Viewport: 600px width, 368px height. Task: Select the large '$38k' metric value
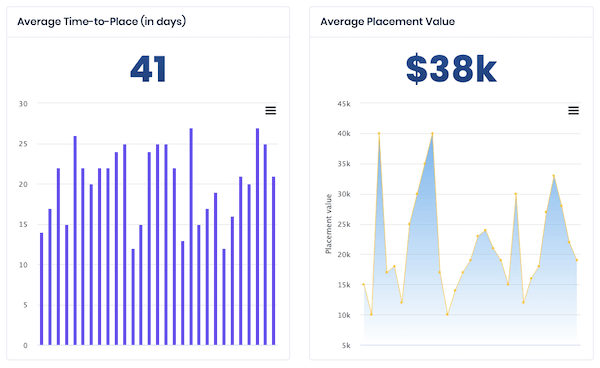point(451,69)
